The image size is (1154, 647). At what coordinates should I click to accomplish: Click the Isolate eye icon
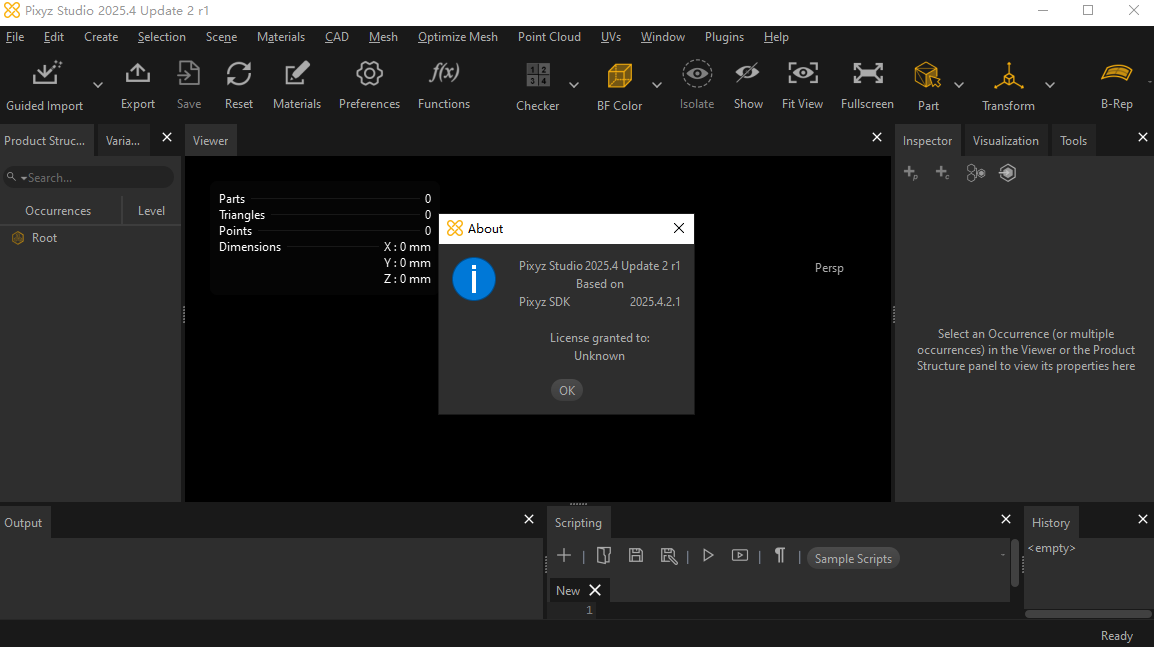[x=697, y=74]
